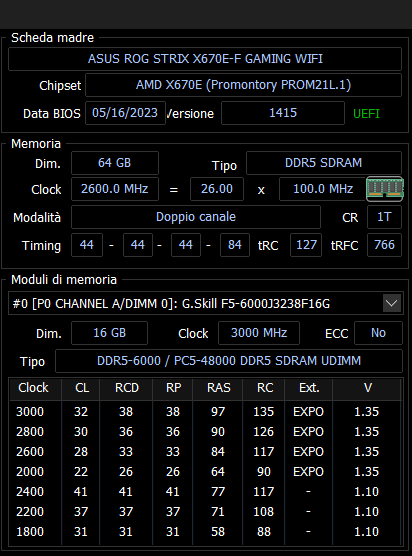412x556 pixels.
Task: Click RC value 126 in the 2800 row
Action: click(263, 432)
